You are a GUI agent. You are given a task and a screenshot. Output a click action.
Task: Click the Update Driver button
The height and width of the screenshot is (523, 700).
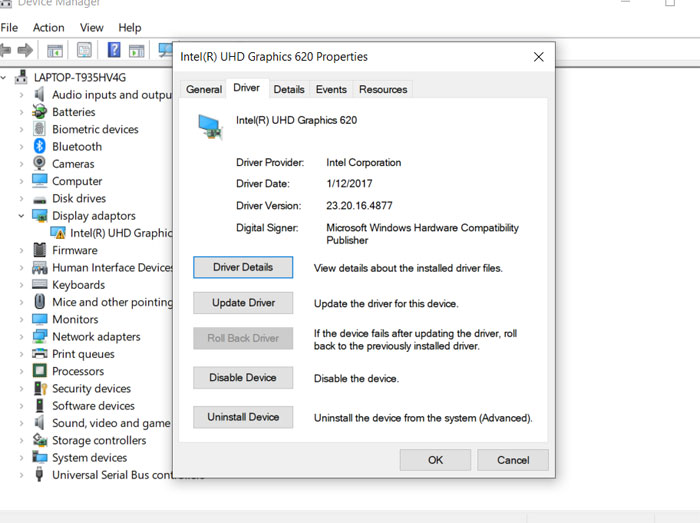pos(243,303)
